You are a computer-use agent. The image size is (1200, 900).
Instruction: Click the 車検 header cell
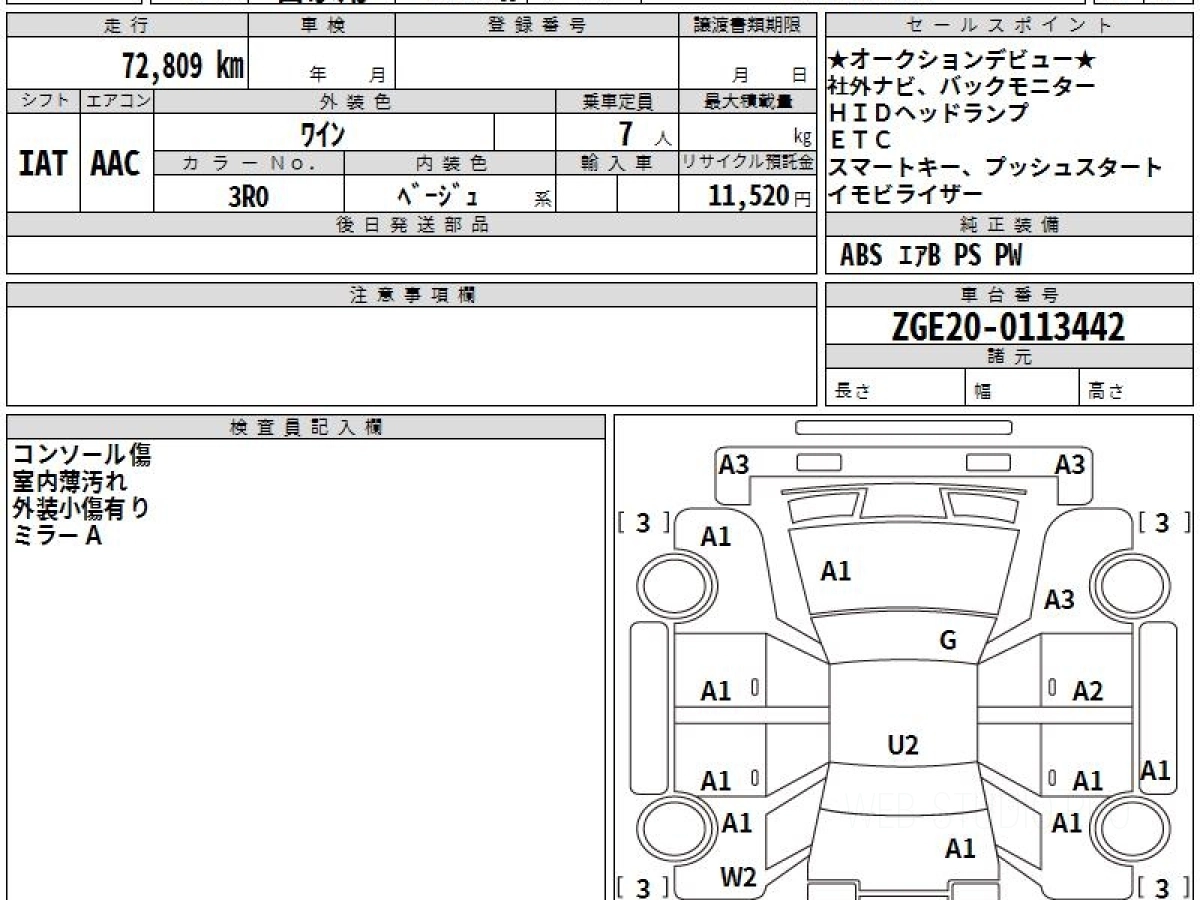point(322,26)
